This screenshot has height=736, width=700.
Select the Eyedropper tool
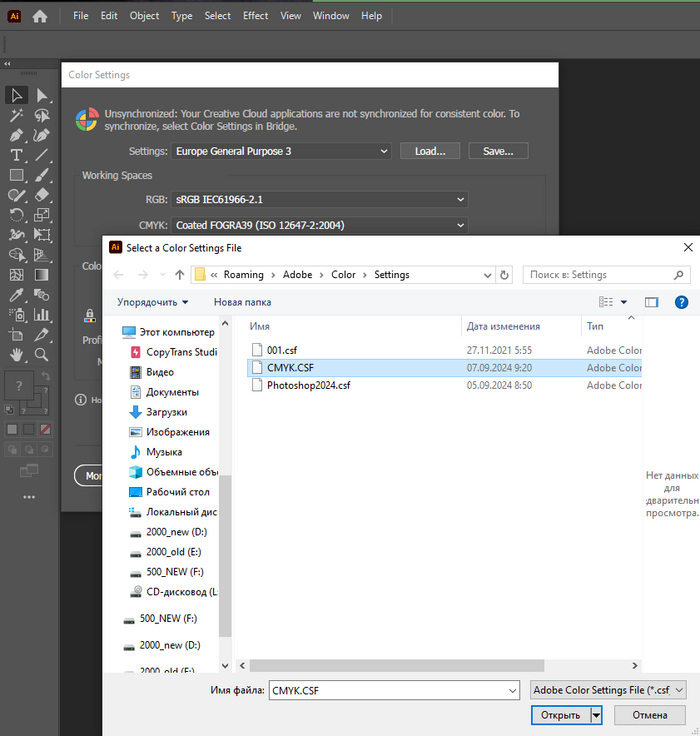coord(16,295)
